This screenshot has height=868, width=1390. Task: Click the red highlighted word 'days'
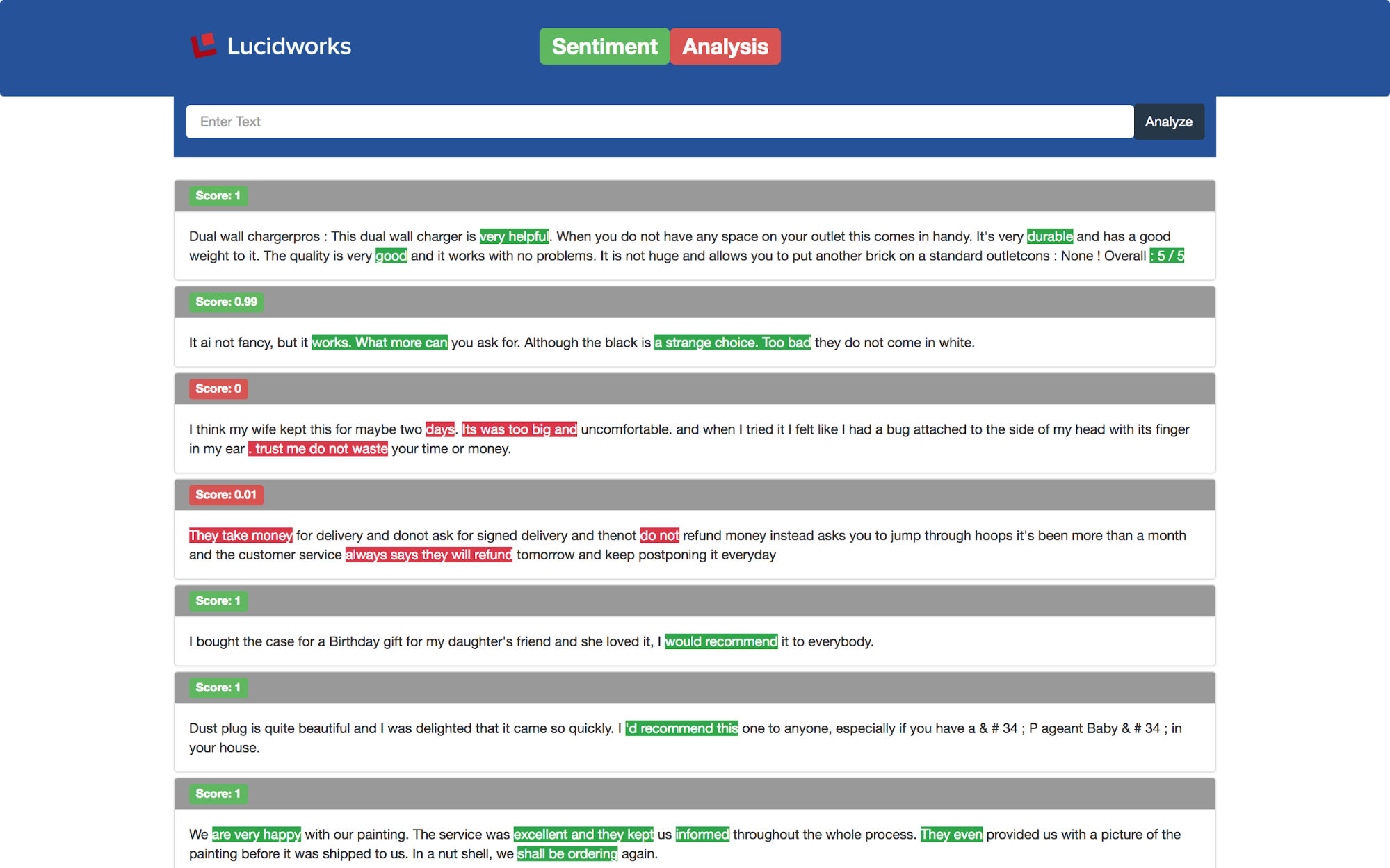click(440, 429)
